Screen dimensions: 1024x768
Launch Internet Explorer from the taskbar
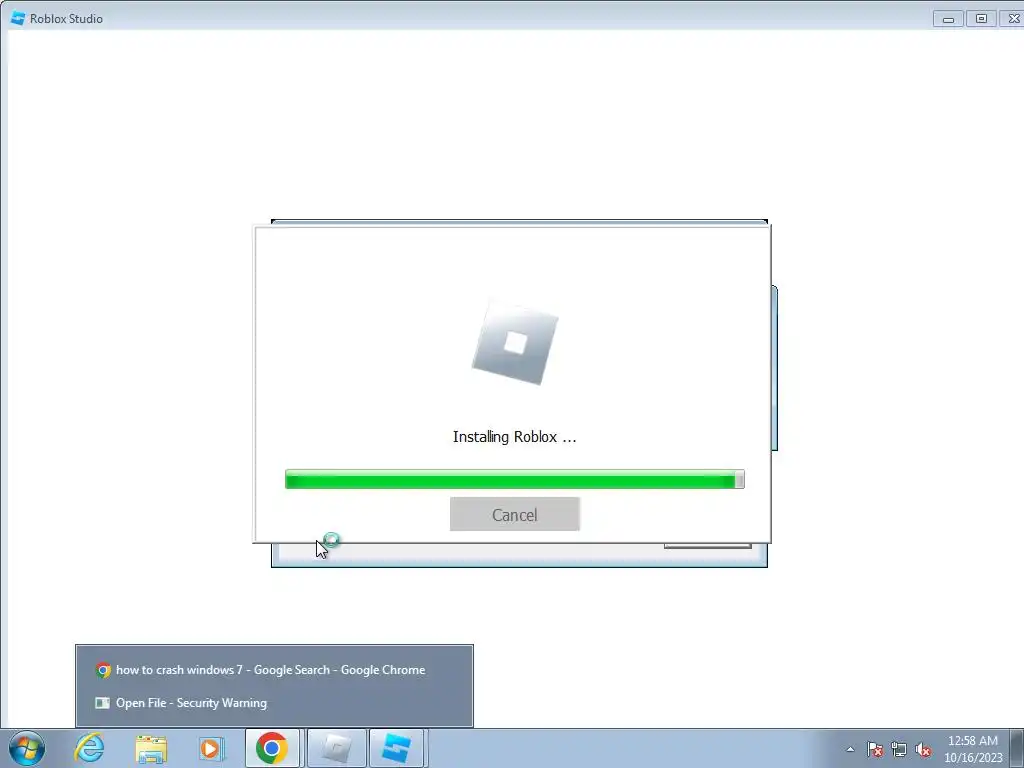point(89,748)
